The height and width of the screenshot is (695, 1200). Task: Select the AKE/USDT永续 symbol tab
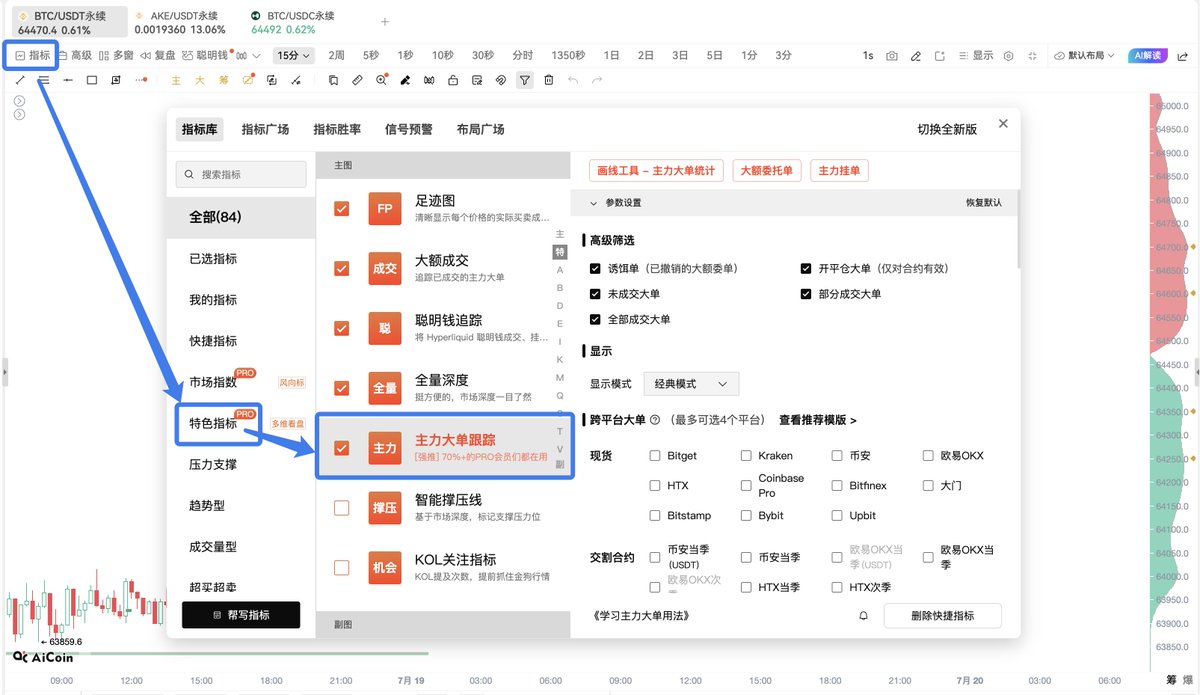tap(181, 21)
